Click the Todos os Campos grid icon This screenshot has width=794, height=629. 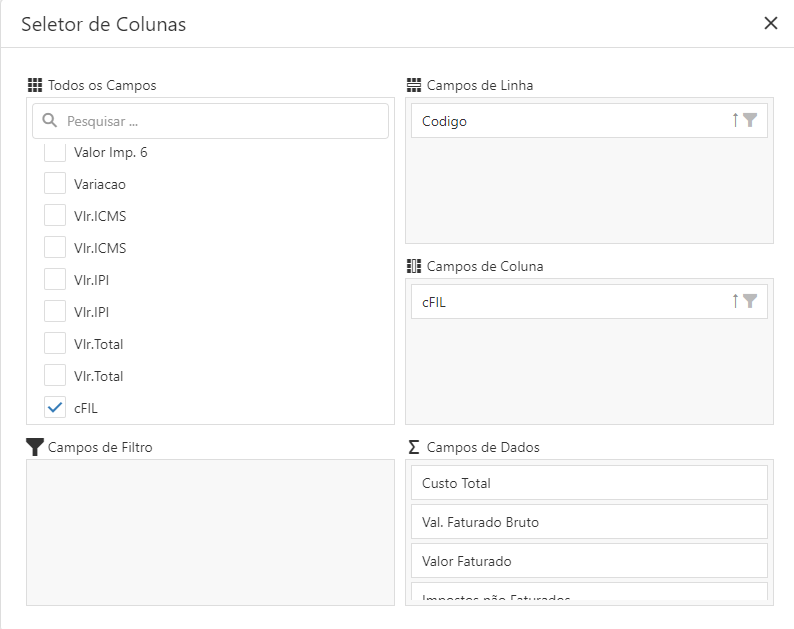tap(35, 85)
